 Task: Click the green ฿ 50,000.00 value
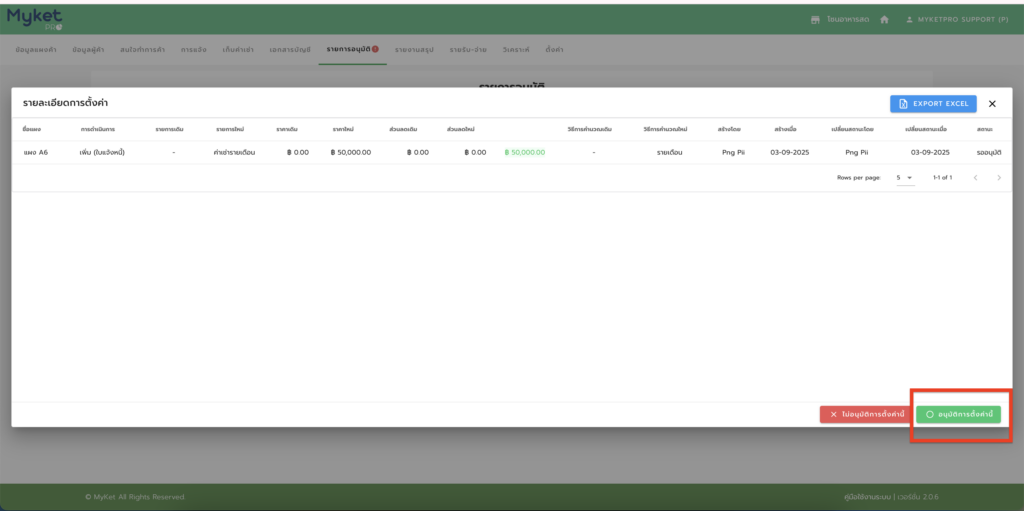coord(524,152)
